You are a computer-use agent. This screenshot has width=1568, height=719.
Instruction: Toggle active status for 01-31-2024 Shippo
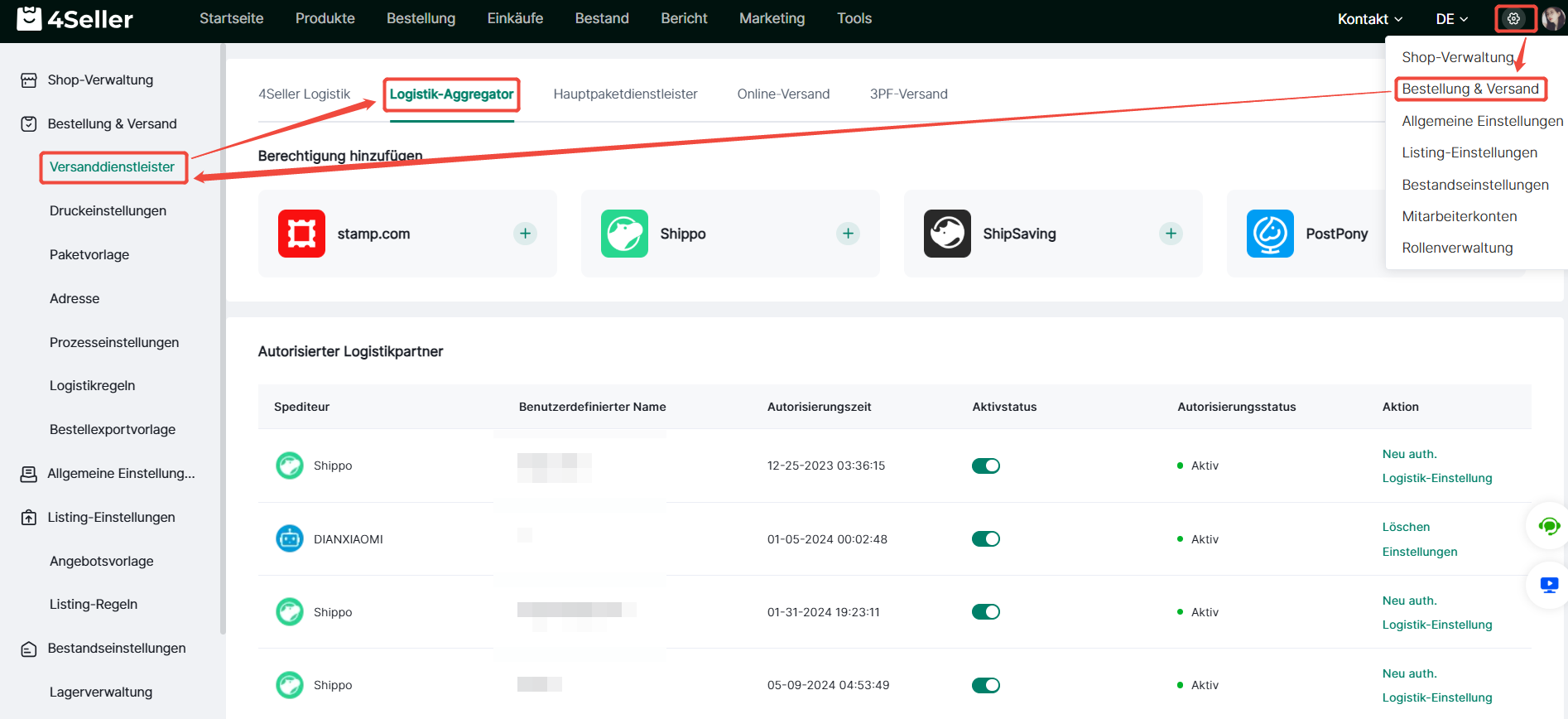(x=986, y=612)
